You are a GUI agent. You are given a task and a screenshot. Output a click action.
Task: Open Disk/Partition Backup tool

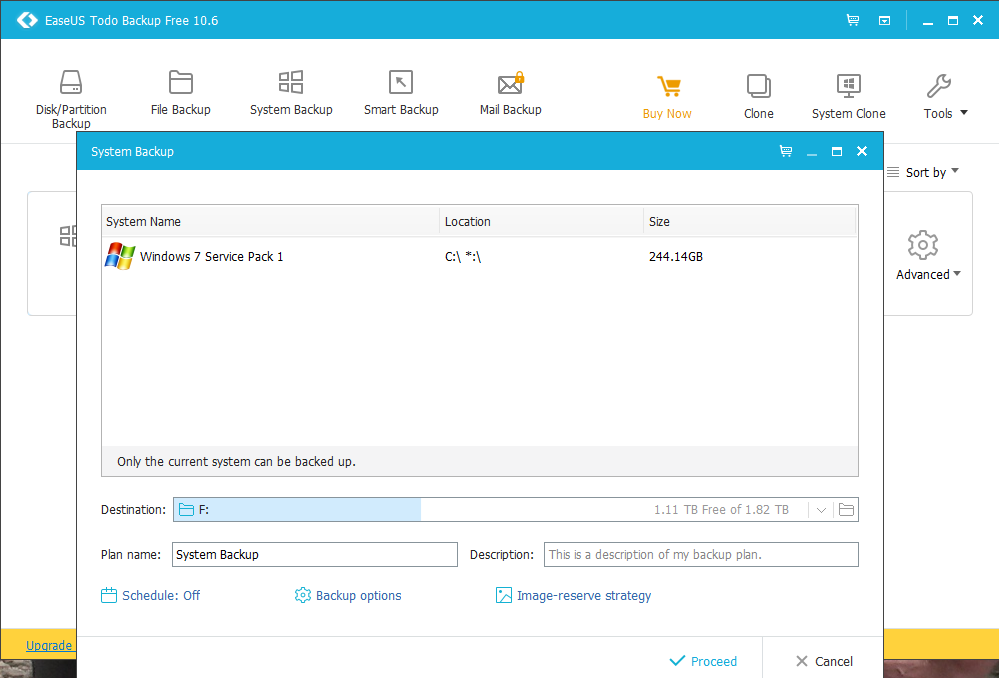(x=70, y=99)
